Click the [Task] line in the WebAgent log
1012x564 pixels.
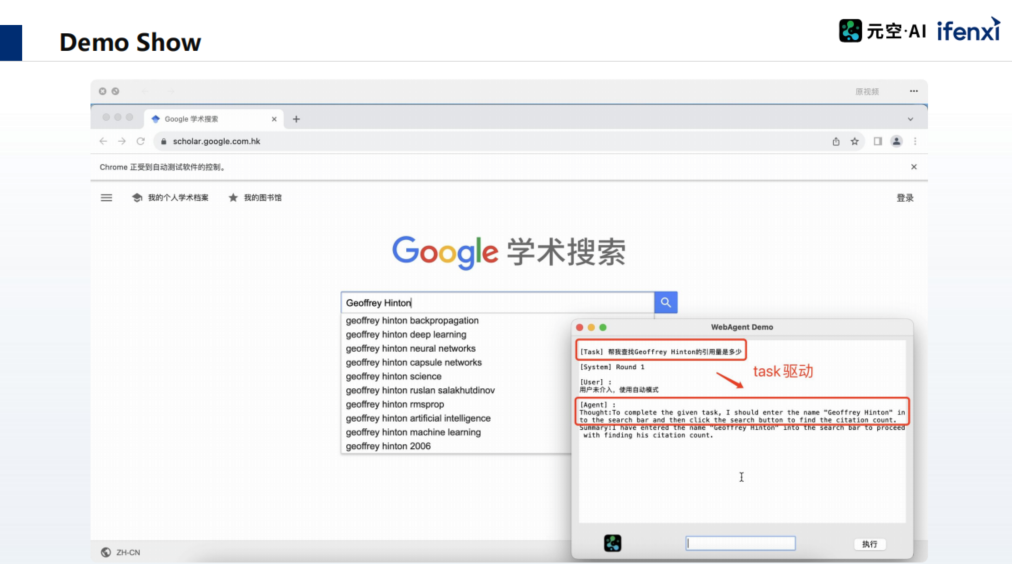661,352
